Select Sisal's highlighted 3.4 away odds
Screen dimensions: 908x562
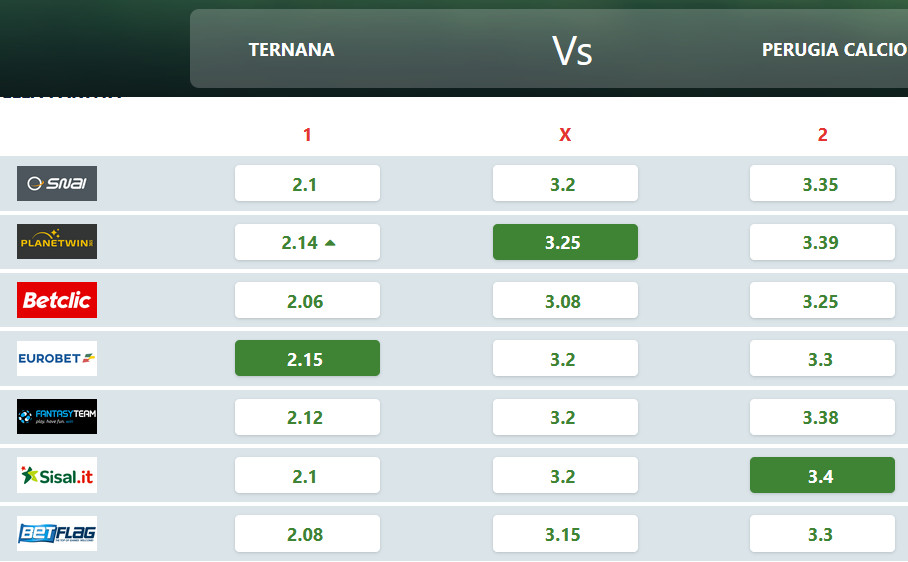tap(822, 475)
